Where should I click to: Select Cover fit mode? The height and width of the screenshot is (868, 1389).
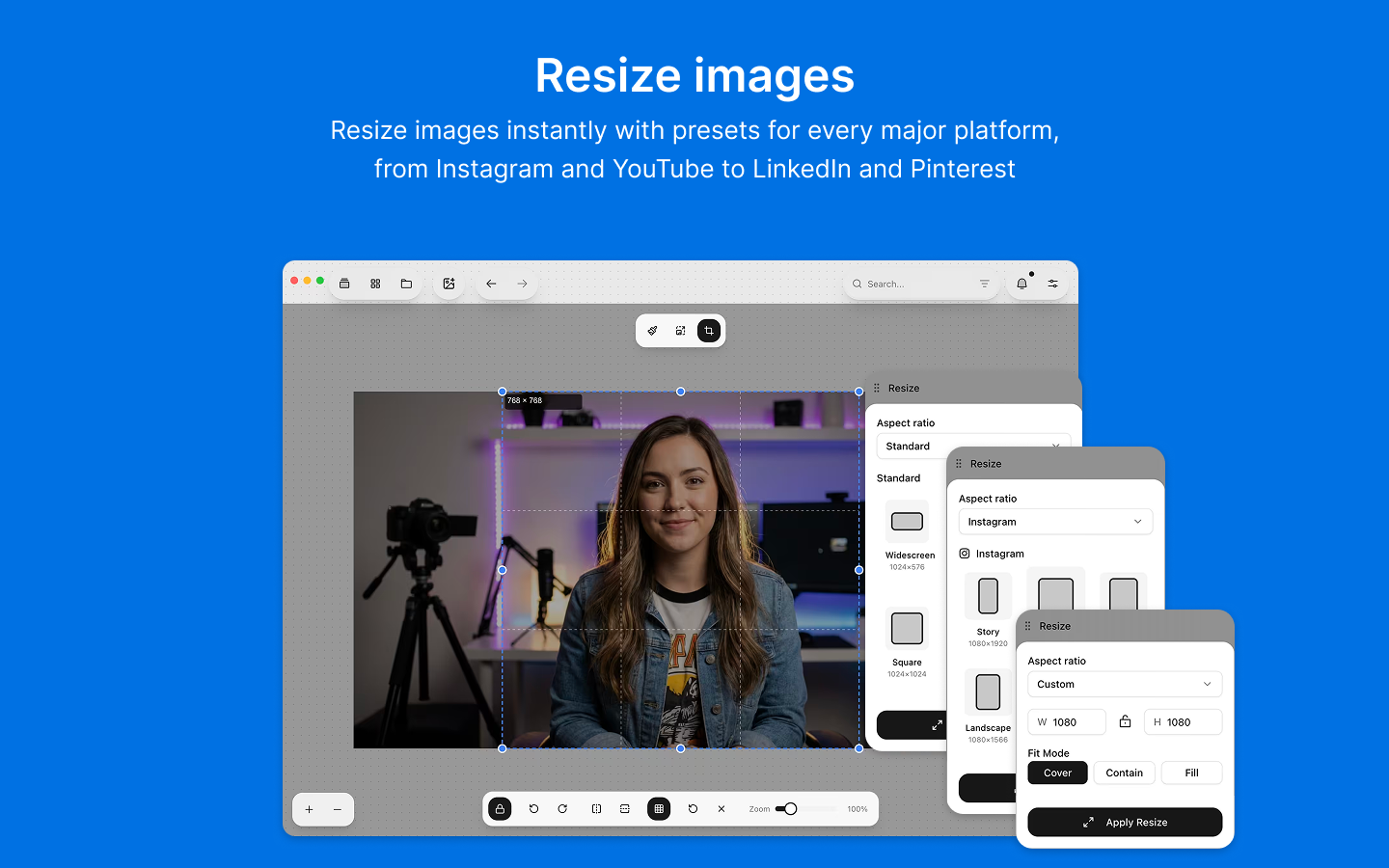[x=1058, y=773]
